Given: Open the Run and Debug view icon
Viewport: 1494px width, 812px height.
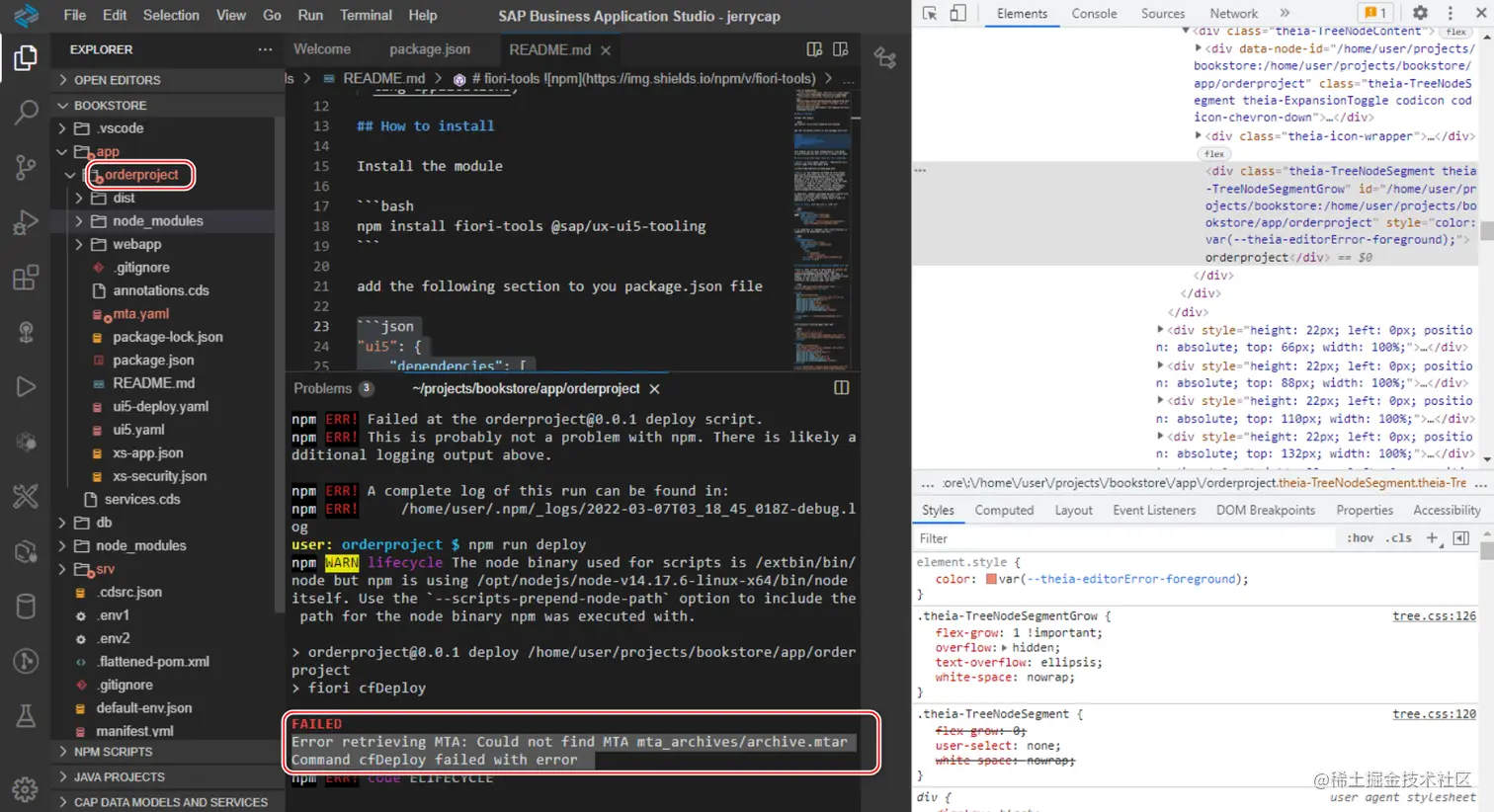Looking at the screenshot, I should click(x=26, y=222).
